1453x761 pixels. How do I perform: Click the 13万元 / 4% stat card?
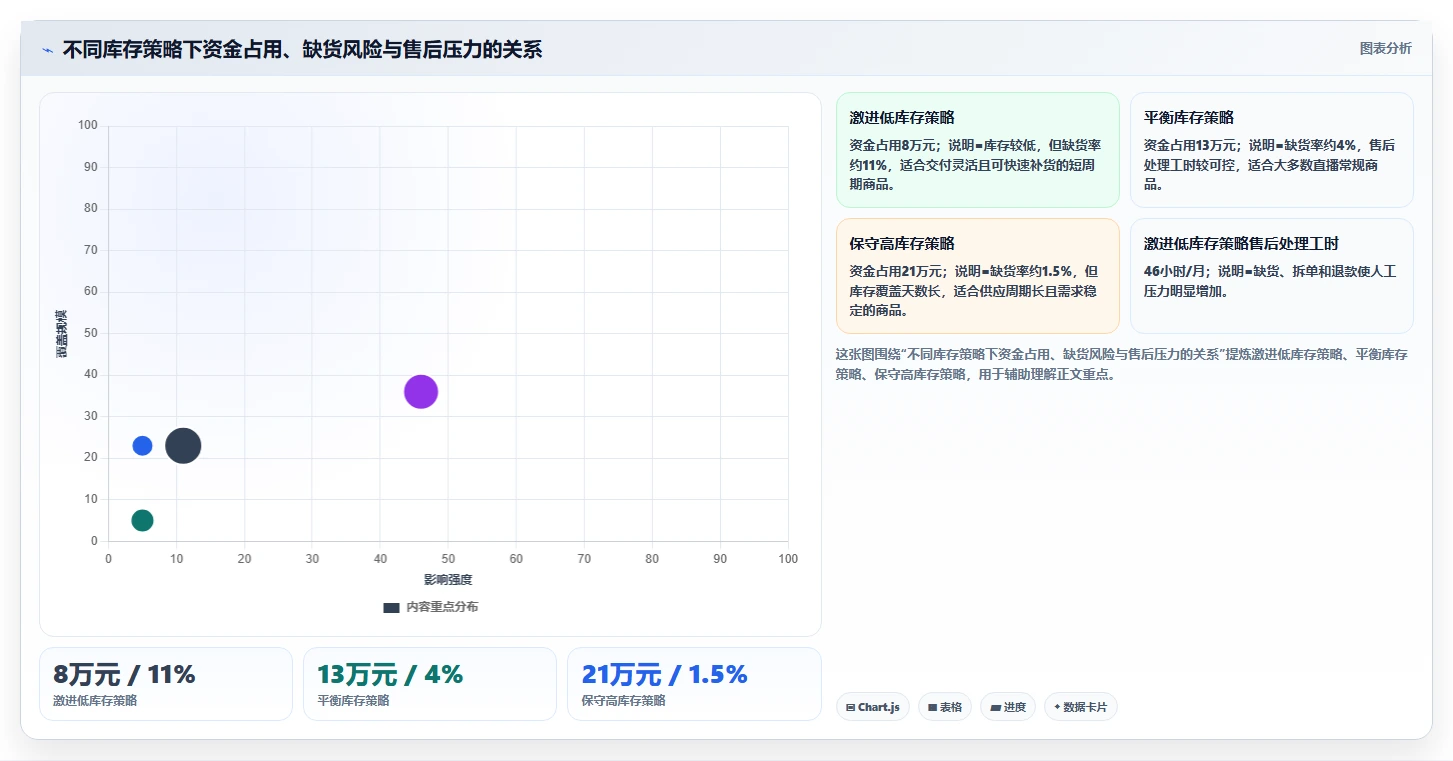click(430, 684)
